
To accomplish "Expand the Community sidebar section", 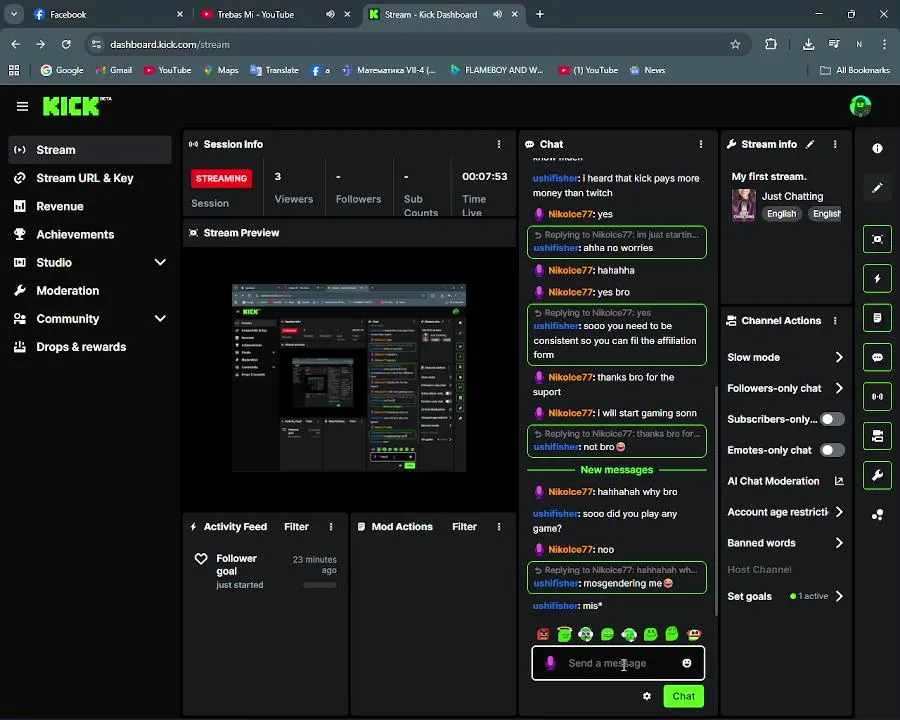I will pos(160,319).
